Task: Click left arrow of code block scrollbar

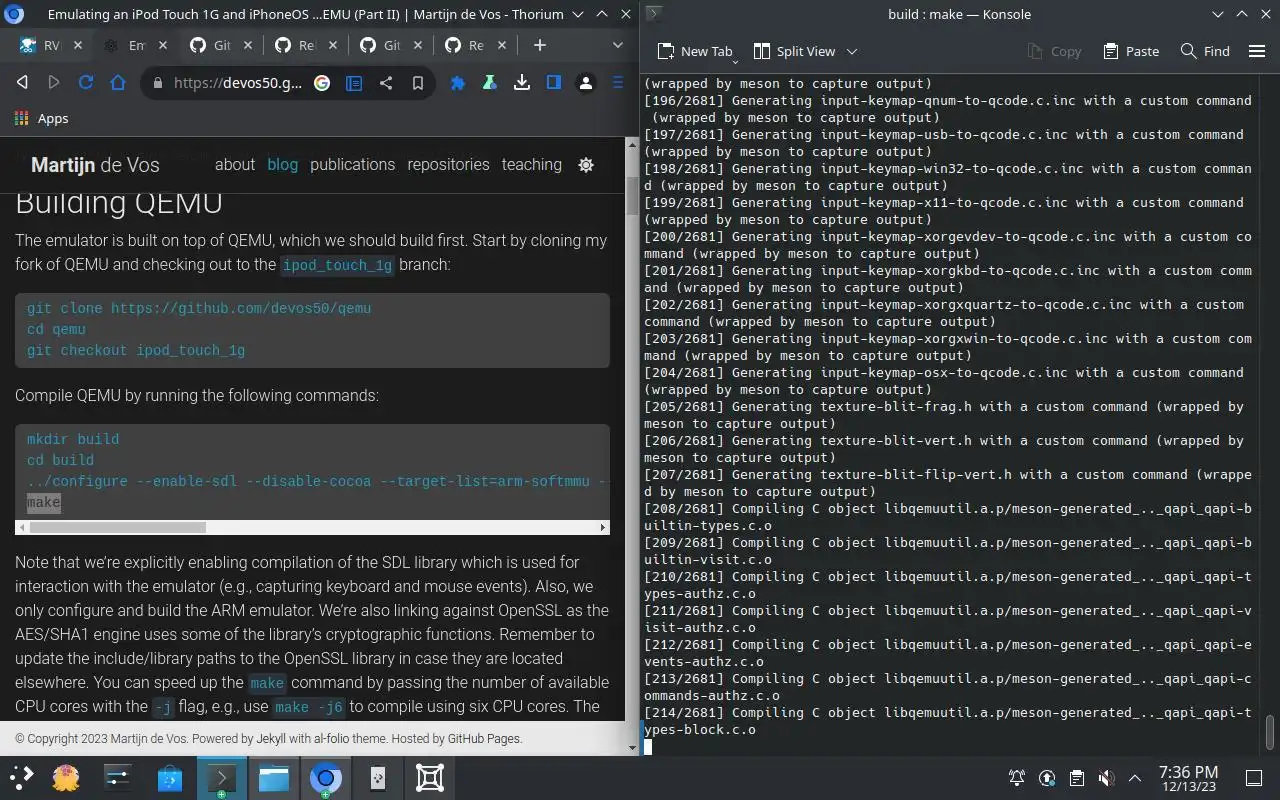Action: point(21,527)
